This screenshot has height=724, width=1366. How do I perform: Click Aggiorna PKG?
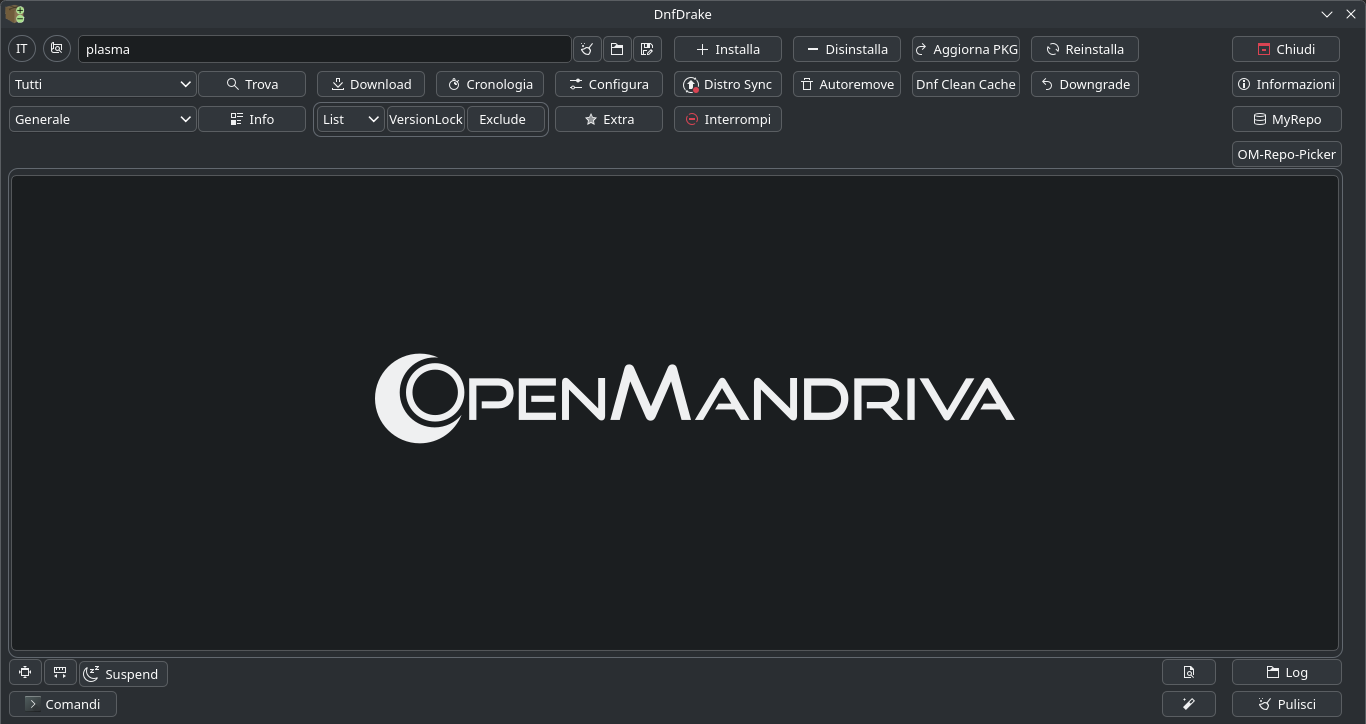(966, 49)
